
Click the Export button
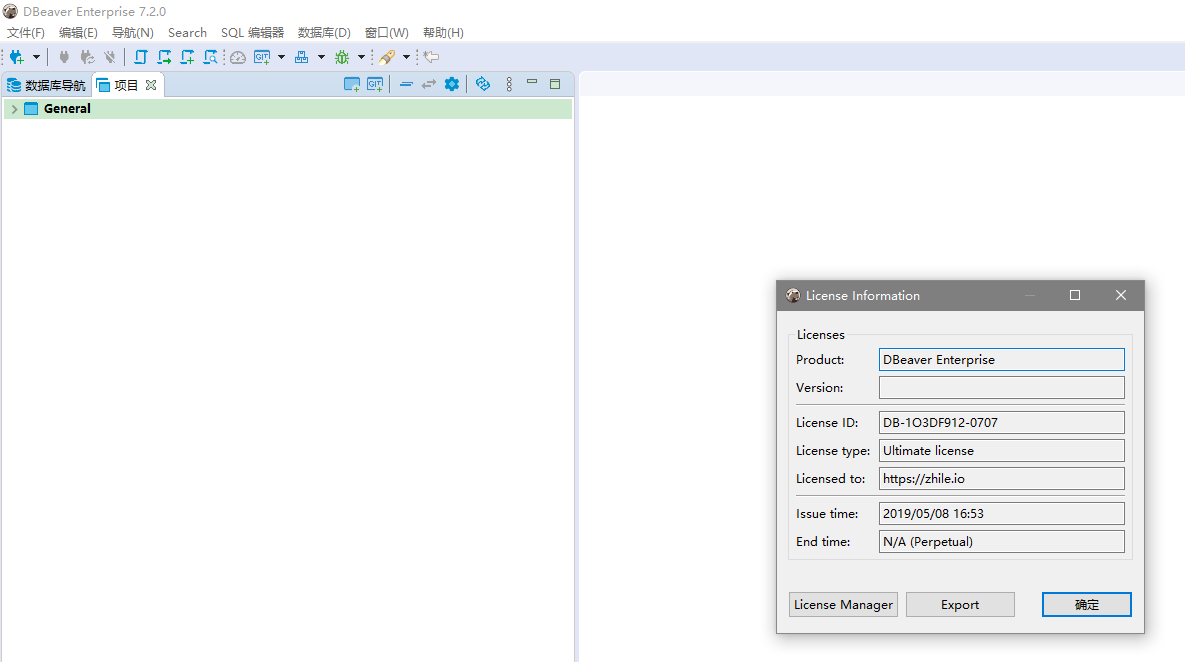tap(960, 605)
